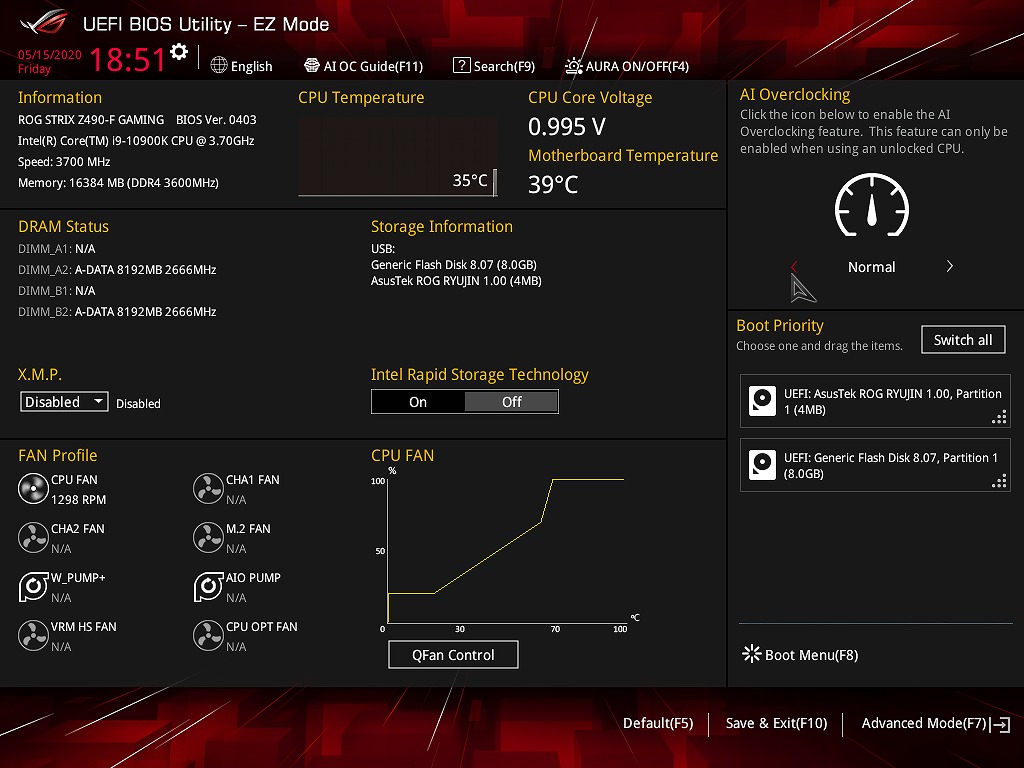
Task: Click the CHA1 FAN icon
Action: 208,488
